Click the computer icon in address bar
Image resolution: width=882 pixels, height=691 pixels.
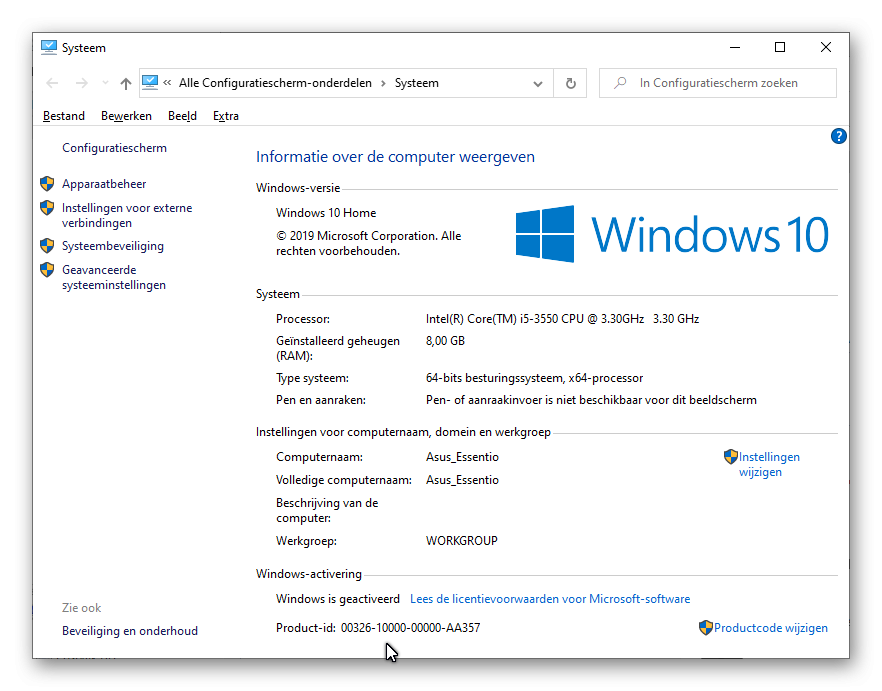[150, 83]
